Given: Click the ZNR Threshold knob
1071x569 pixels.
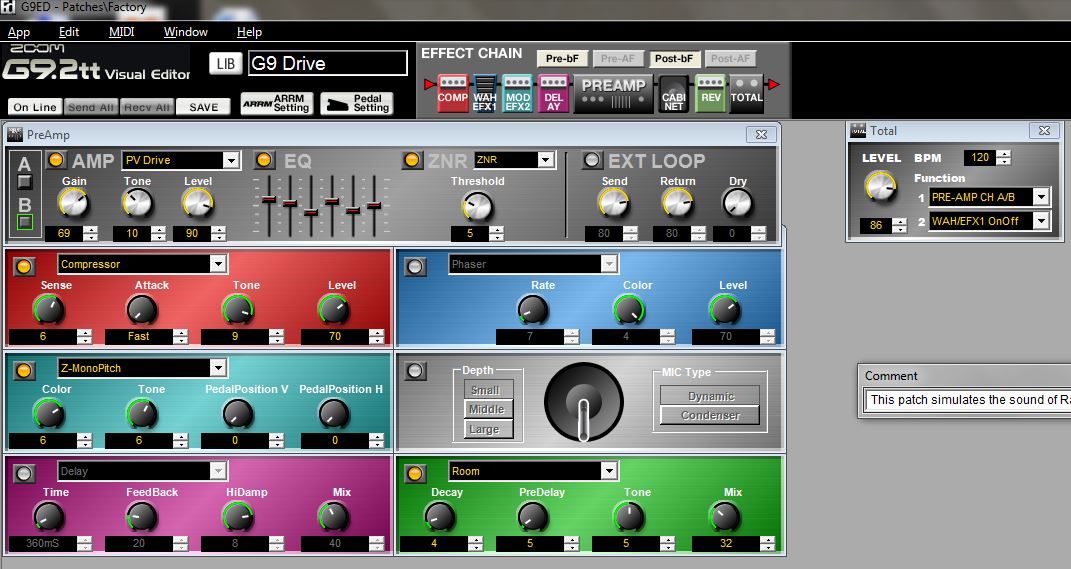Looking at the screenshot, I should 477,206.
